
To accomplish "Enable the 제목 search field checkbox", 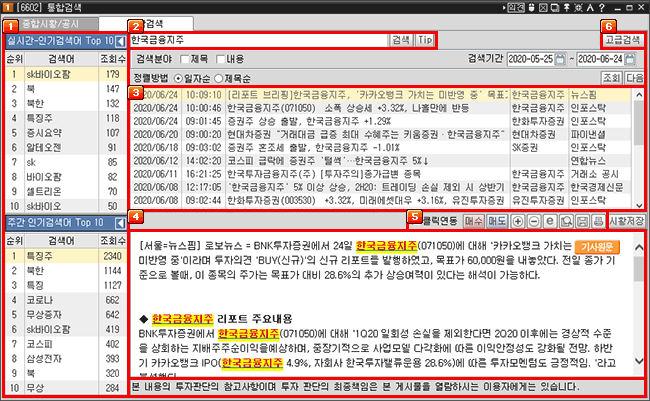I will tap(185, 59).
